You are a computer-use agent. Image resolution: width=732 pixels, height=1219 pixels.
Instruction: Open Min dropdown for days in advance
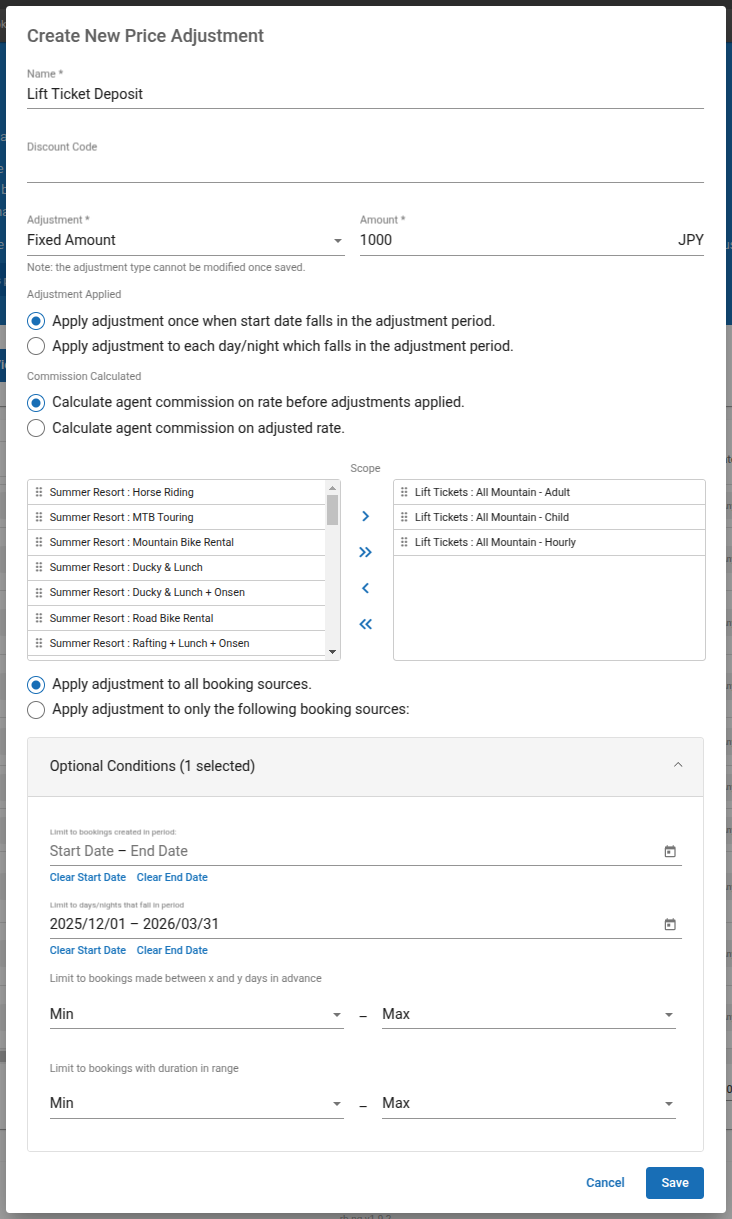(x=196, y=1014)
